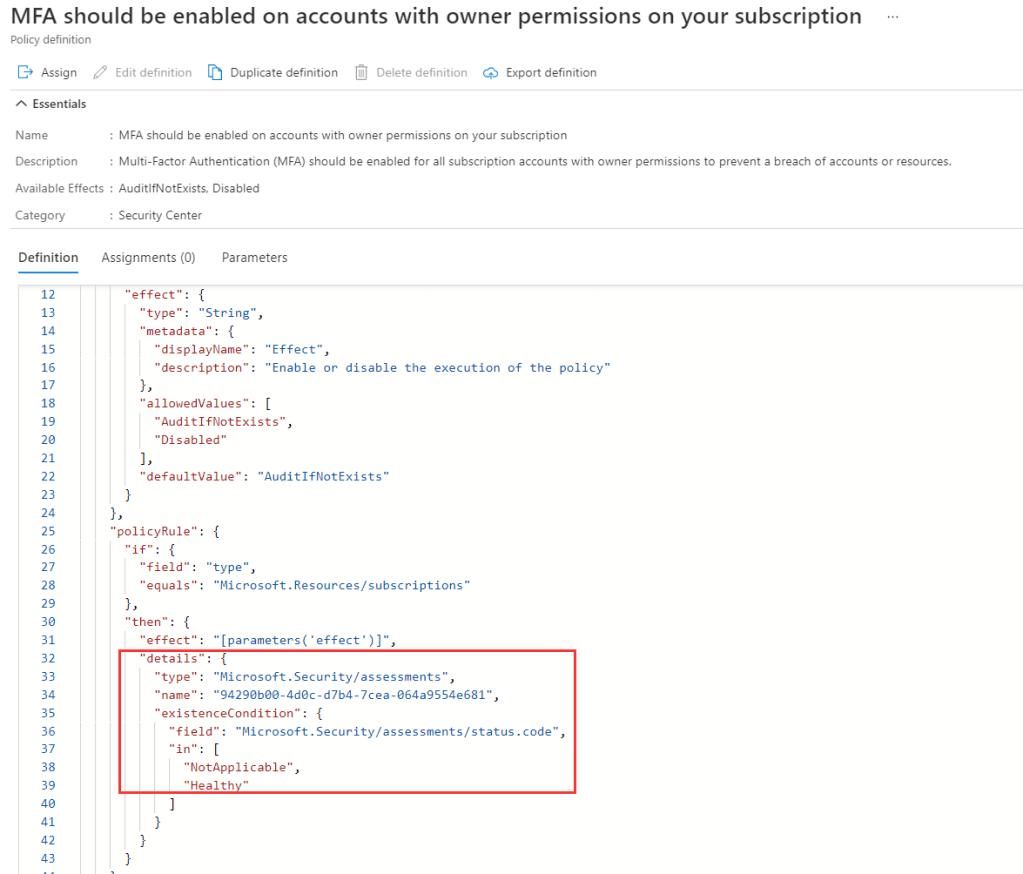The height and width of the screenshot is (874, 1023).
Task: Click the Duplicate definition copy icon
Action: [x=215, y=72]
